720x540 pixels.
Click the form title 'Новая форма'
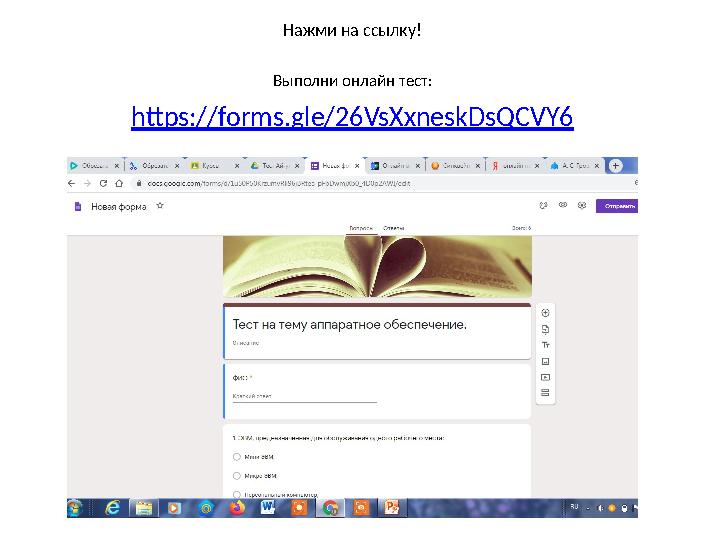click(x=118, y=207)
